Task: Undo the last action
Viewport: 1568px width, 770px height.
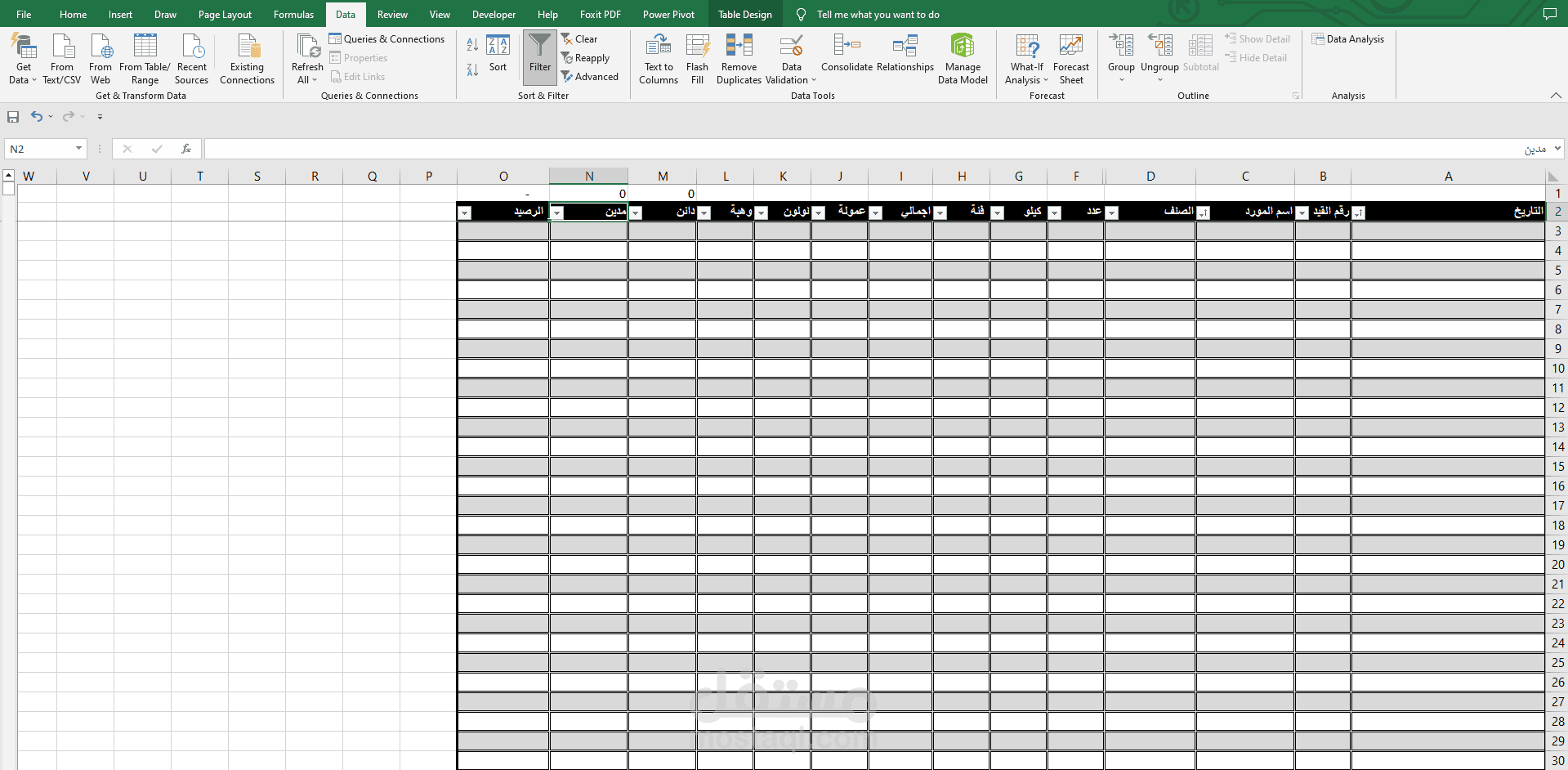Action: coord(36,117)
